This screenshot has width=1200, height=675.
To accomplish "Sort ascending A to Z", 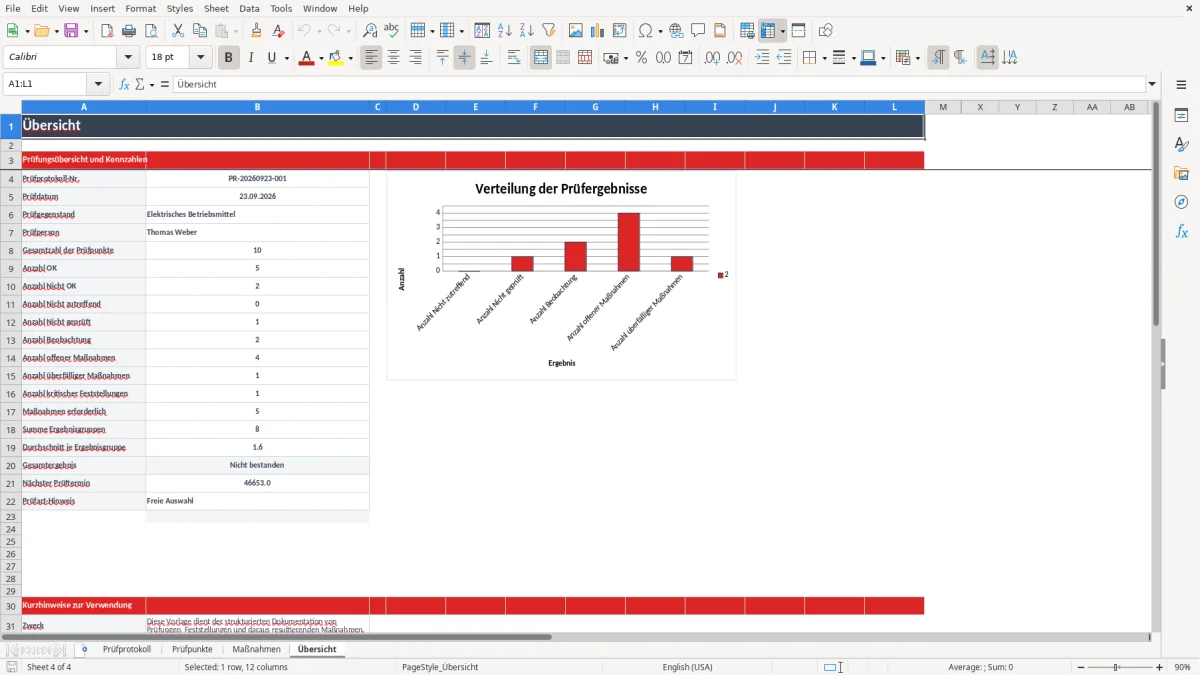I will point(504,31).
